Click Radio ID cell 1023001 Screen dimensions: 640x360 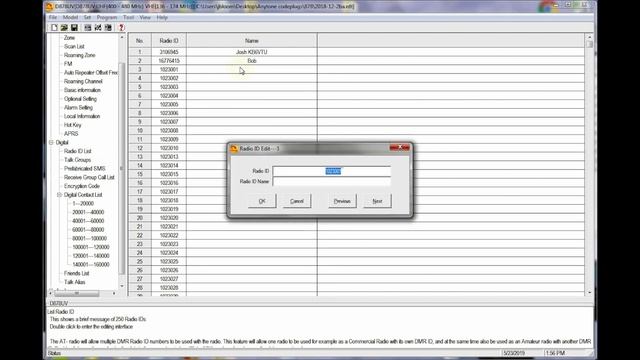click(x=169, y=69)
